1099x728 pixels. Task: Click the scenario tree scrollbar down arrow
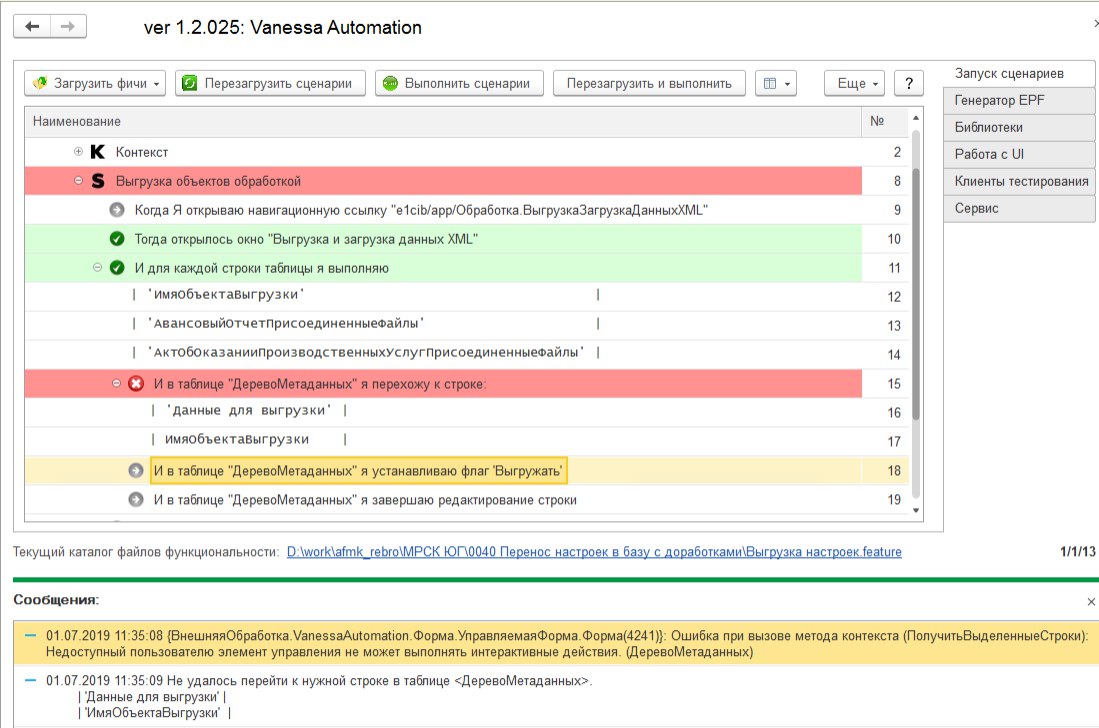[x=915, y=510]
